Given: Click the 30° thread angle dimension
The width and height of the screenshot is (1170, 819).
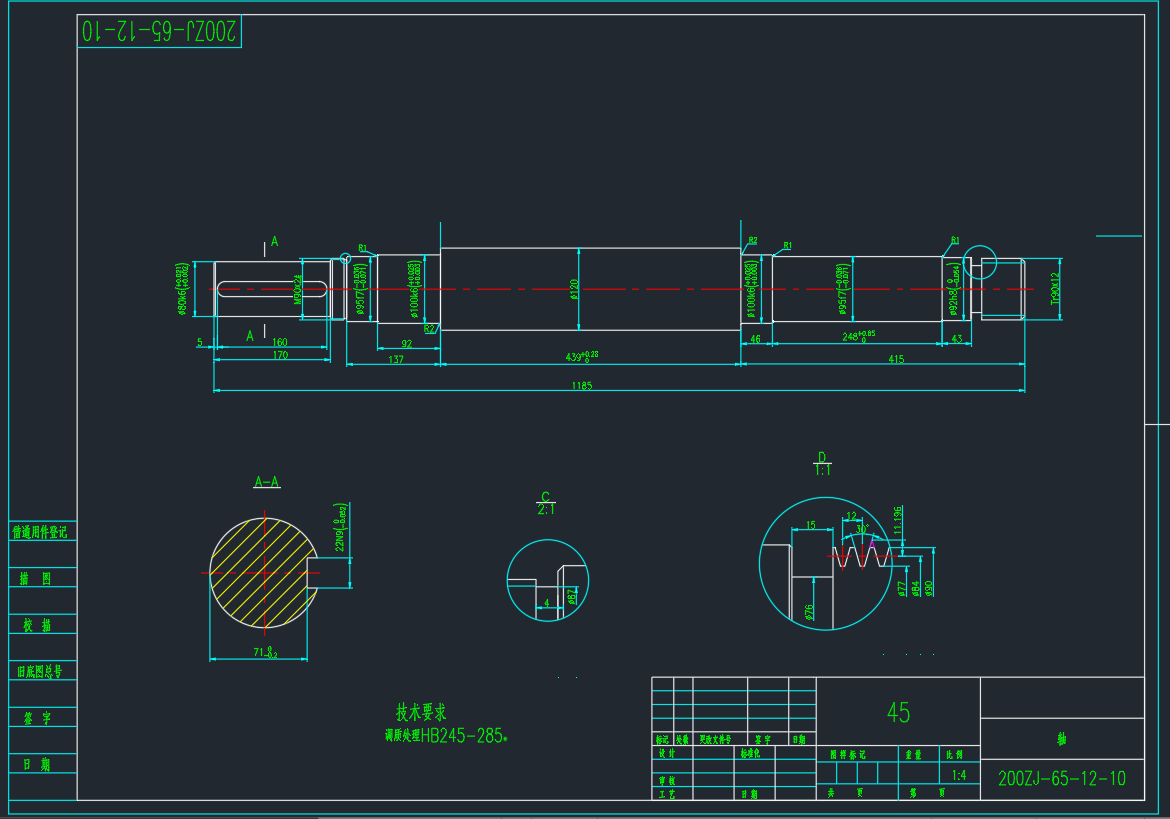Looking at the screenshot, I should [x=863, y=528].
